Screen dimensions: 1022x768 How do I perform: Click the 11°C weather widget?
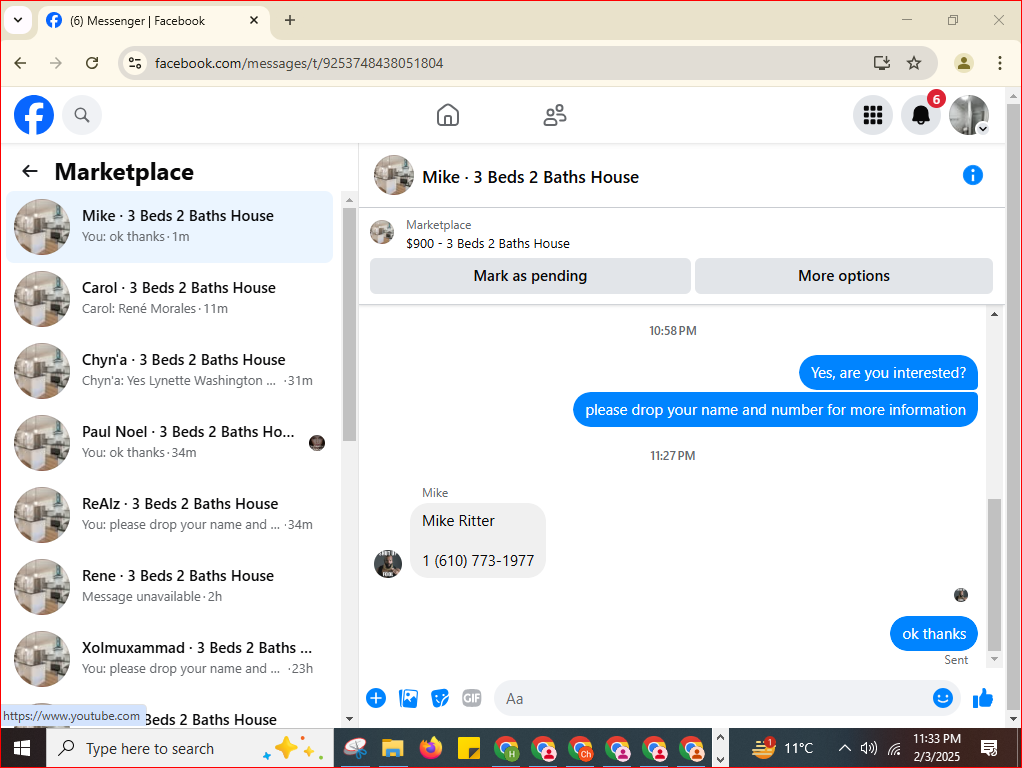[783, 748]
